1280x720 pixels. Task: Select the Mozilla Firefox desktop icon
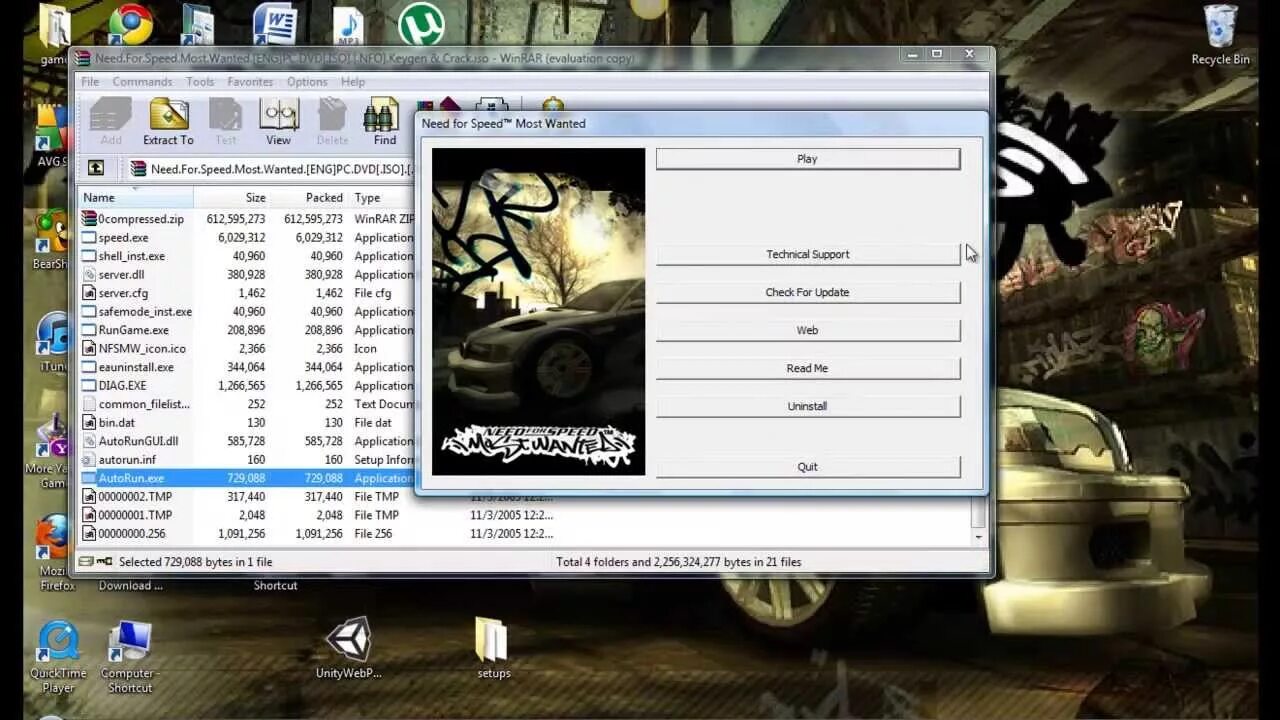(56, 554)
